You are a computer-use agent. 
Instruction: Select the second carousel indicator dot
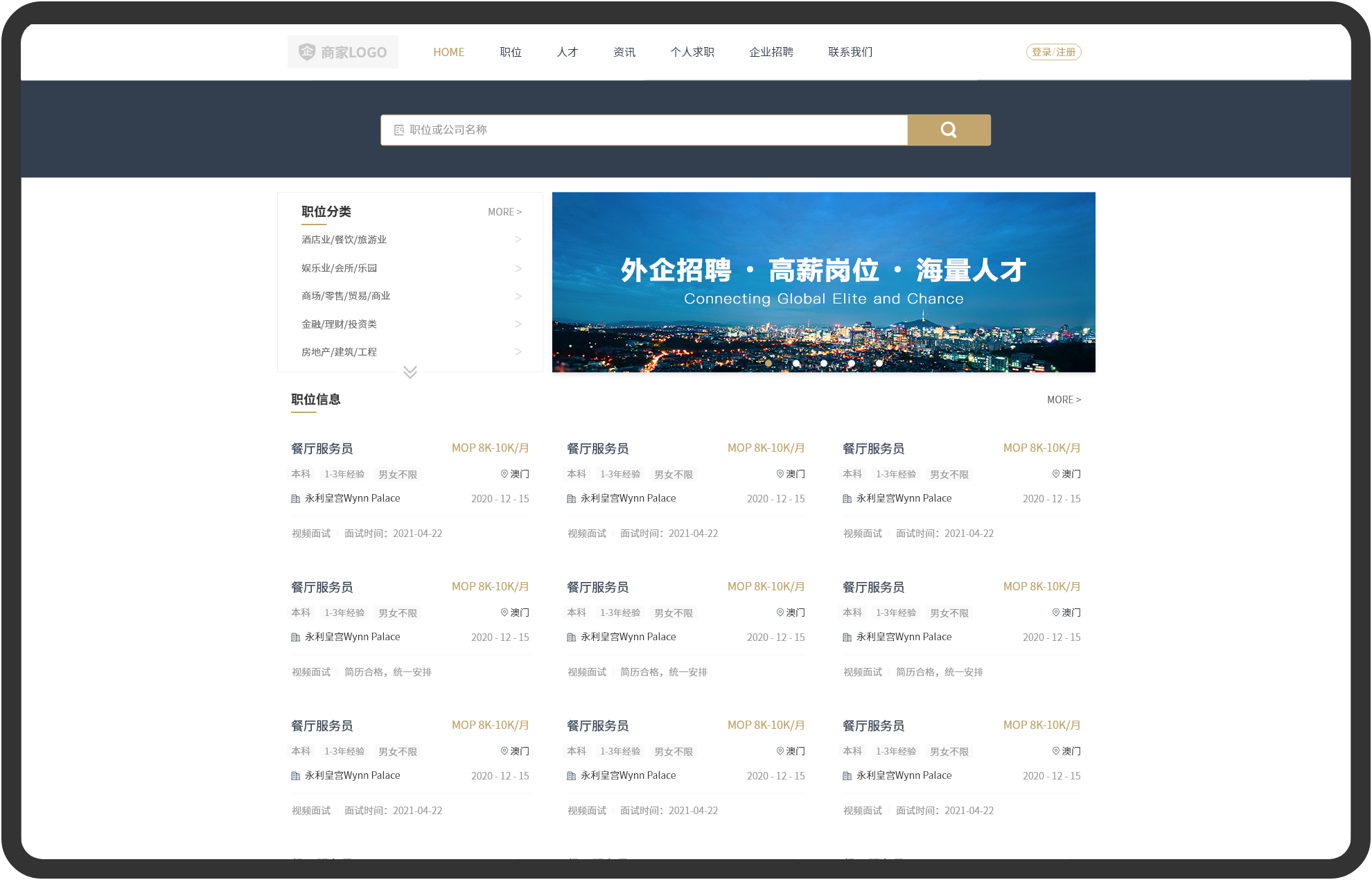(796, 362)
